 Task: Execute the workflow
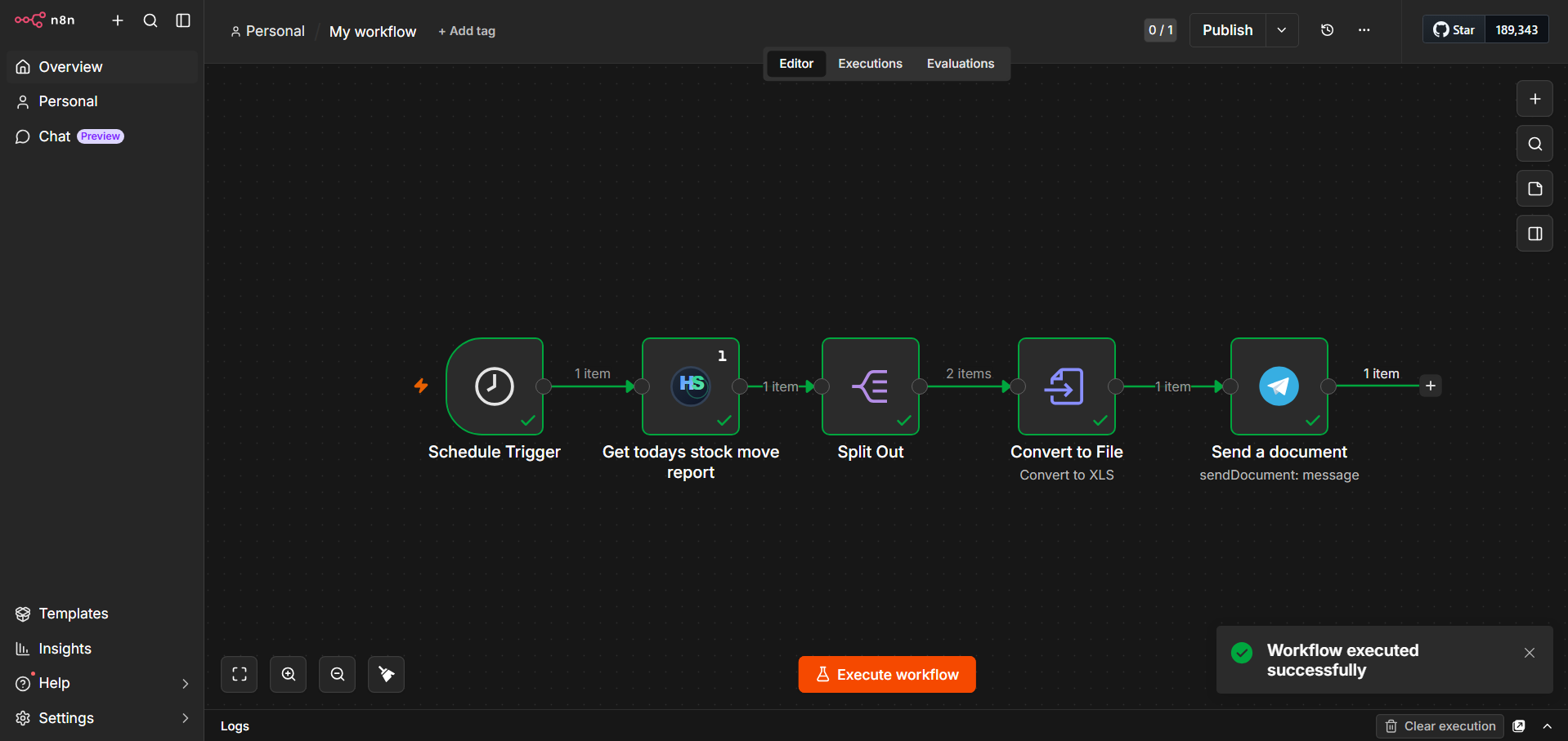pyautogui.click(x=887, y=674)
